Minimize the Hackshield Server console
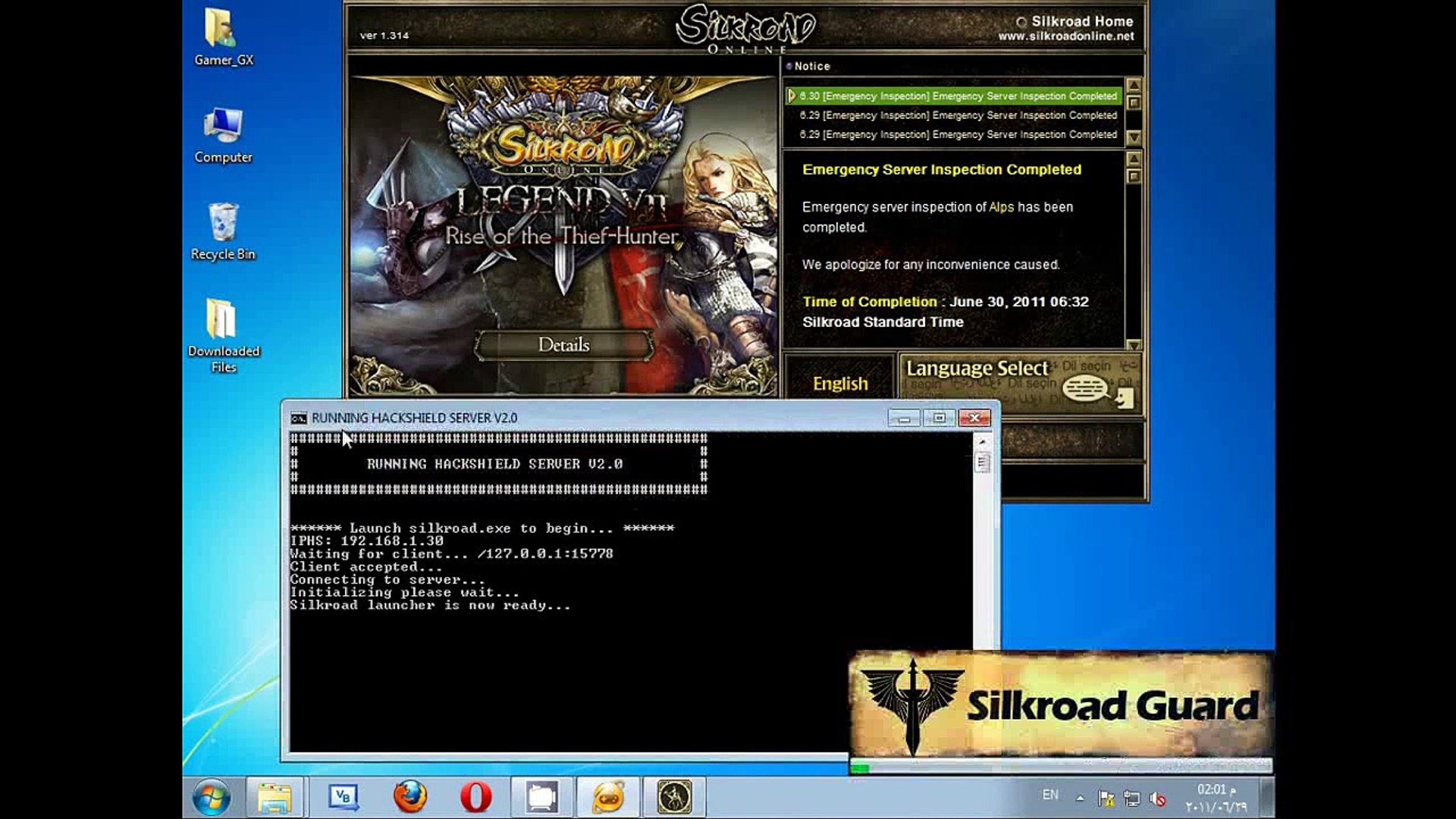The image size is (1456, 819). [x=904, y=418]
